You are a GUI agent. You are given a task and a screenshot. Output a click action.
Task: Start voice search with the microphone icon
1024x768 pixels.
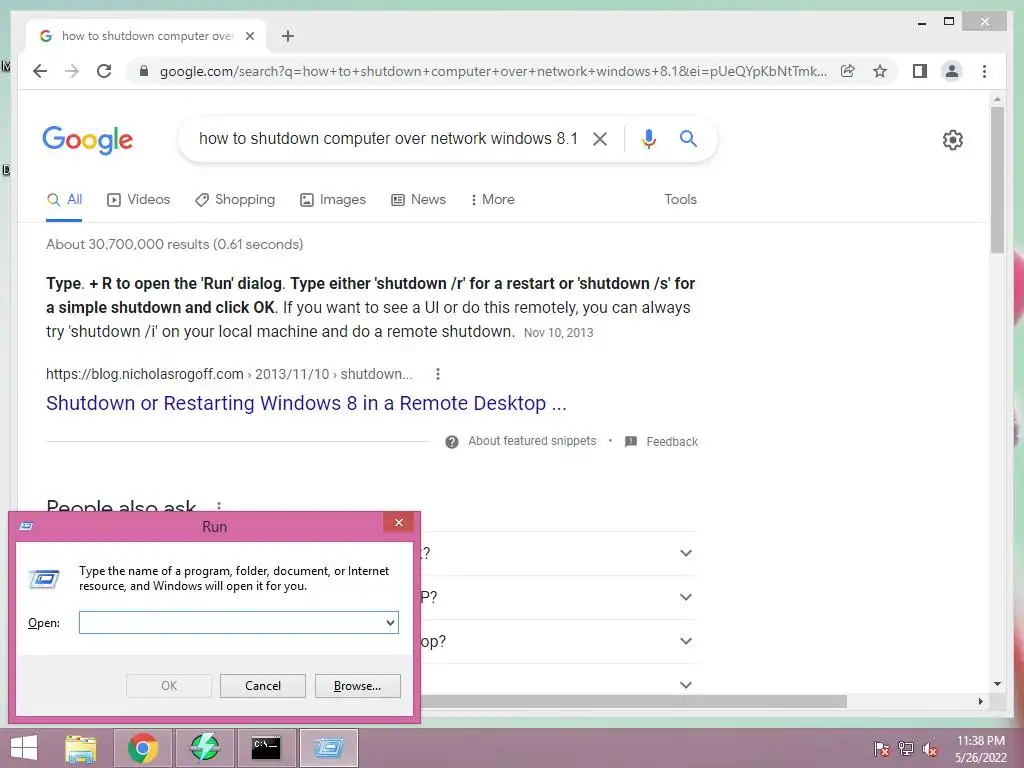(648, 138)
